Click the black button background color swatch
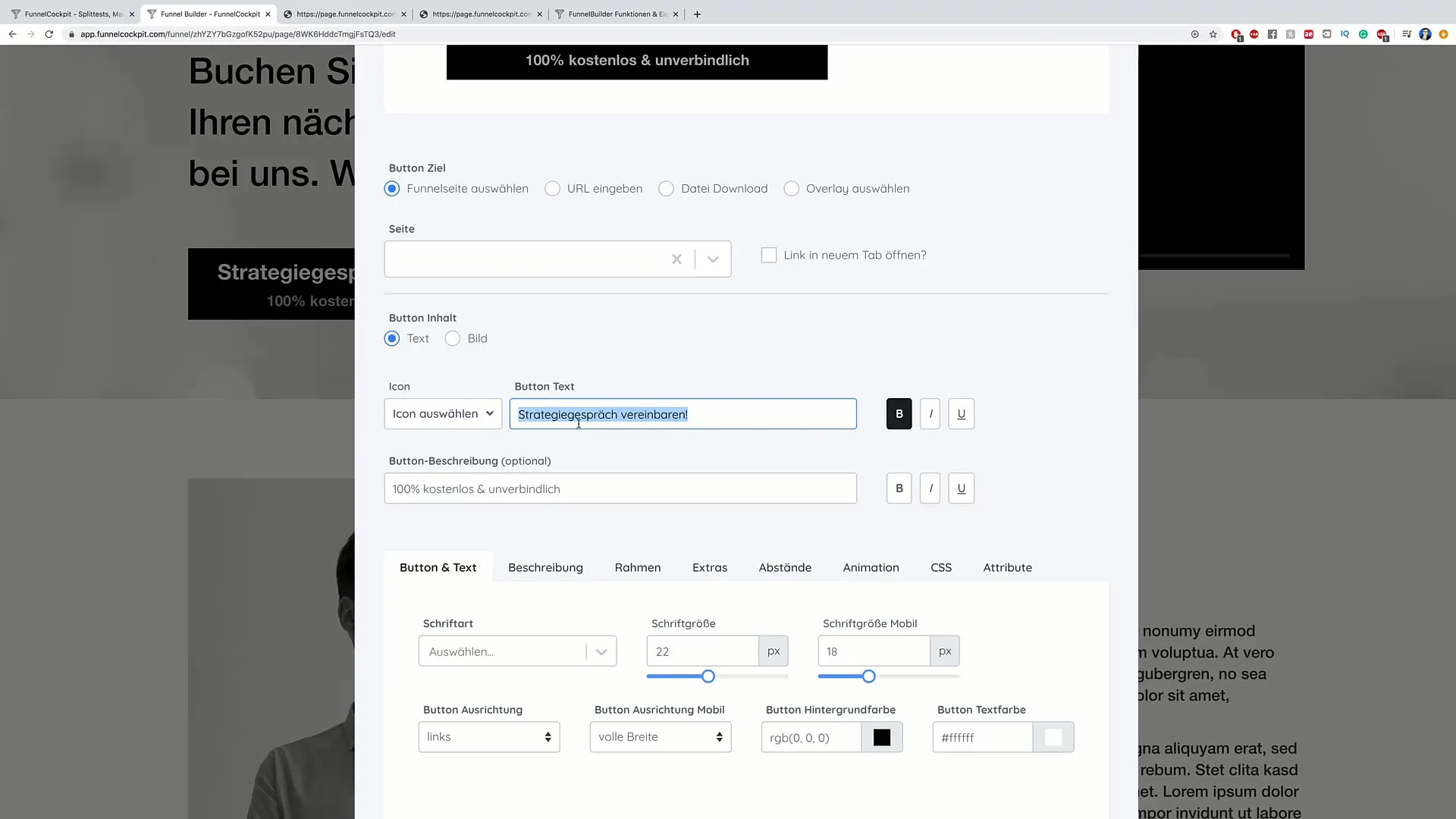Image resolution: width=1456 pixels, height=819 pixels. [x=882, y=738]
